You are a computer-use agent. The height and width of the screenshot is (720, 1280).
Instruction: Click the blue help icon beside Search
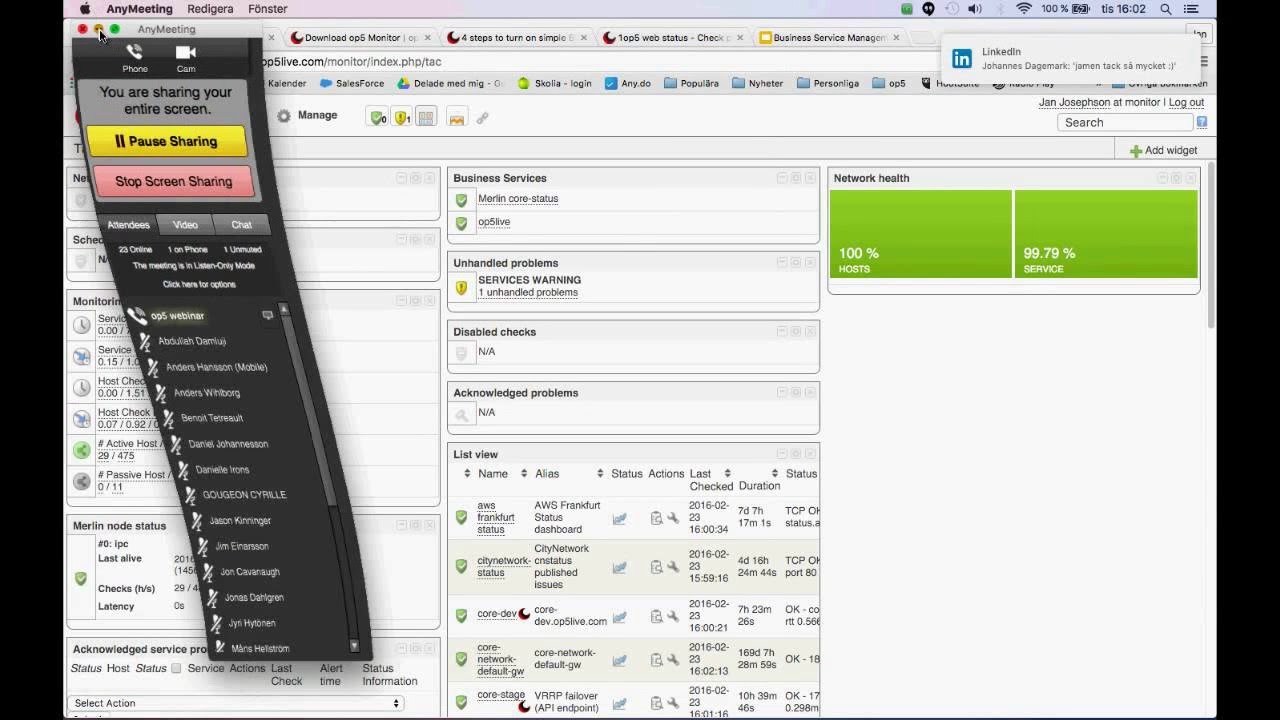tap(1201, 122)
